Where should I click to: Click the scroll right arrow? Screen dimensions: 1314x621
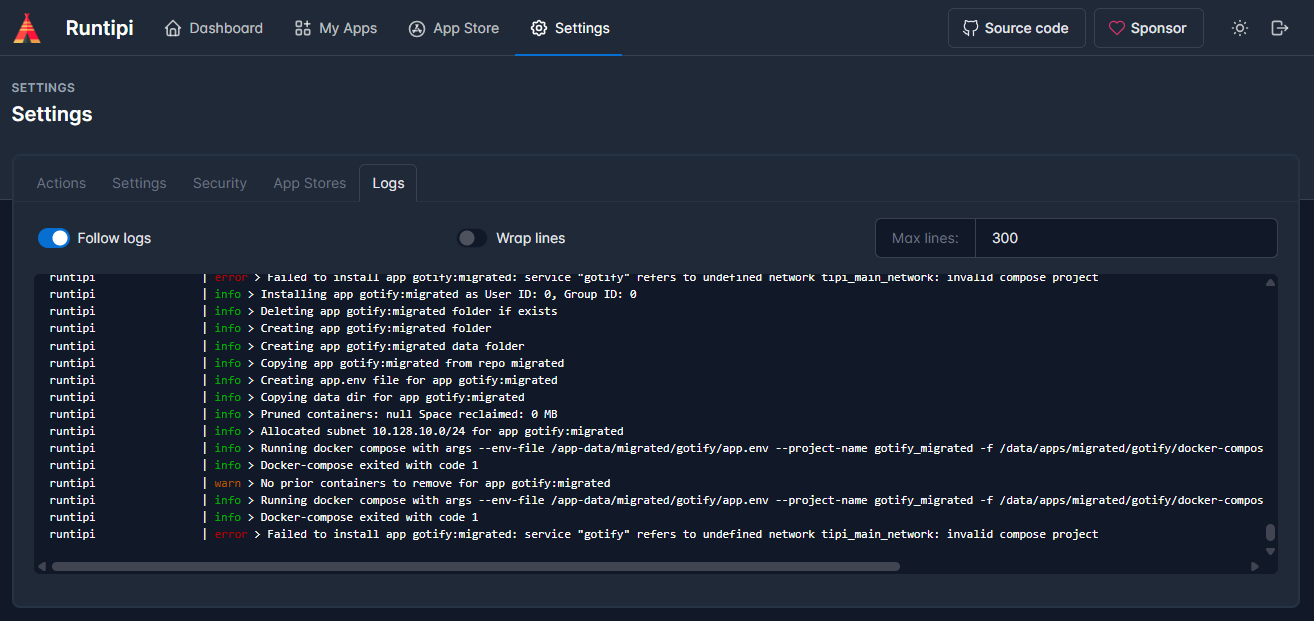click(1254, 566)
